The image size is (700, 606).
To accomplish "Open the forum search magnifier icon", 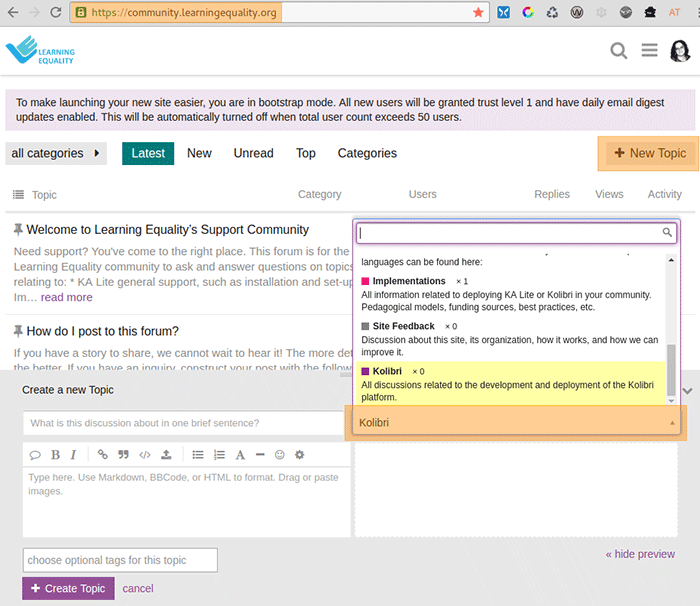I will coord(619,51).
